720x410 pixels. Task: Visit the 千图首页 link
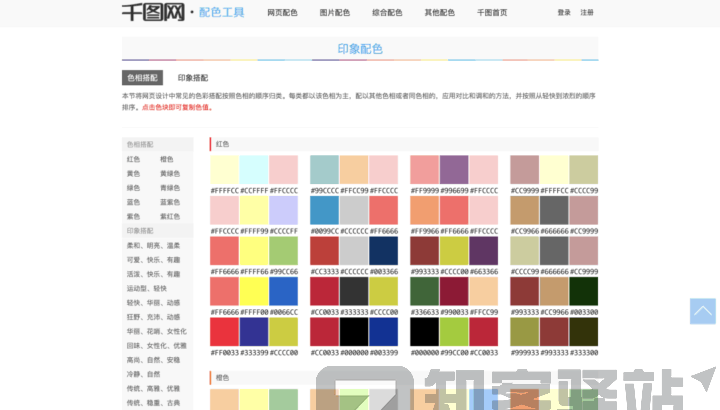coord(492,13)
